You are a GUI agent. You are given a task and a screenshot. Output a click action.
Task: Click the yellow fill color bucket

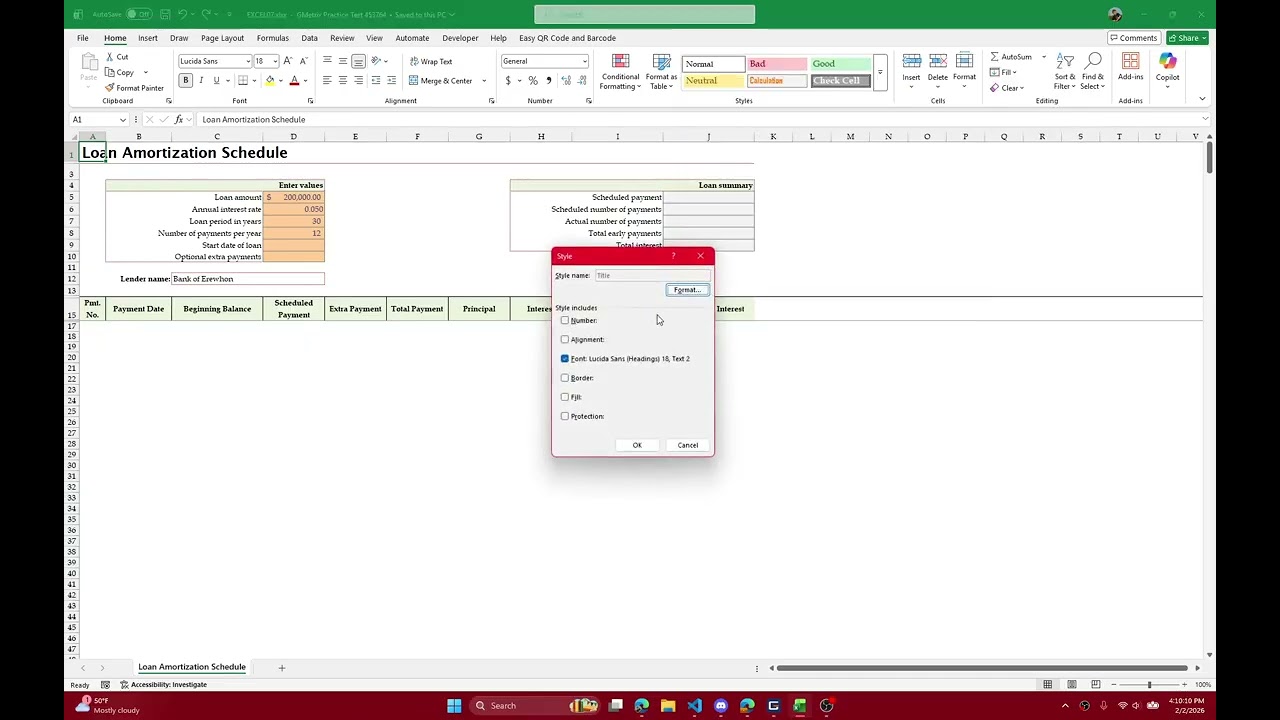click(x=269, y=80)
